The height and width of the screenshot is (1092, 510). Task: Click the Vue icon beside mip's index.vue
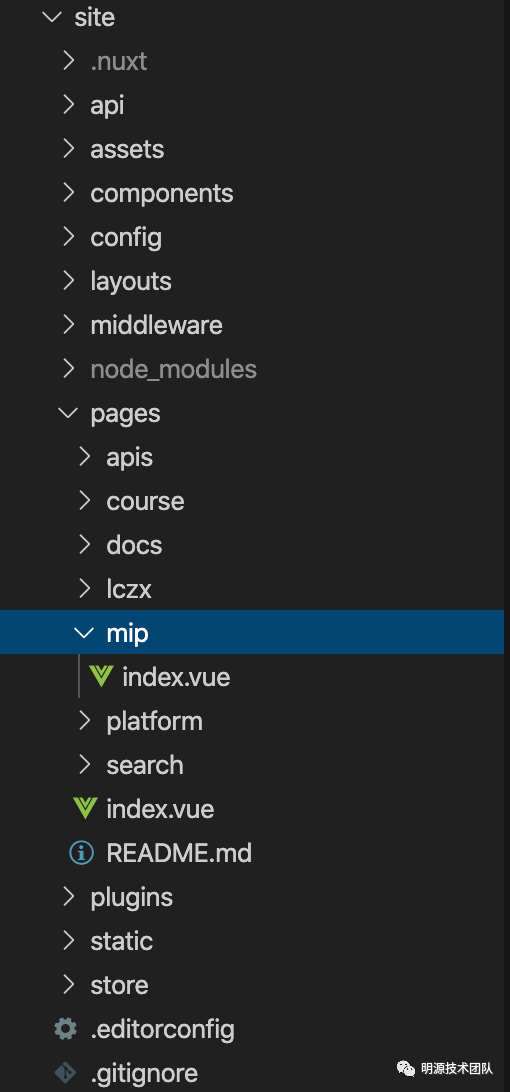102,676
